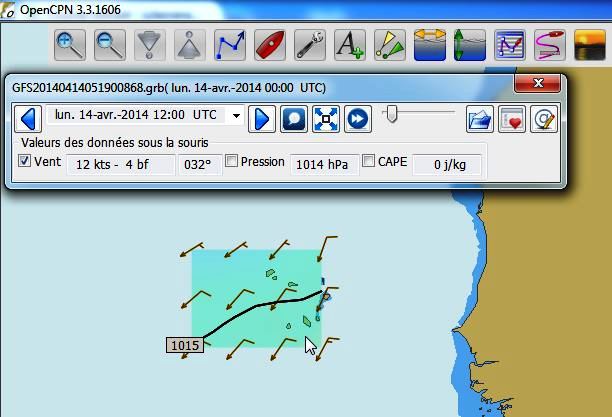
Task: Click the 1014 hPa pressure field
Action: (x=324, y=164)
